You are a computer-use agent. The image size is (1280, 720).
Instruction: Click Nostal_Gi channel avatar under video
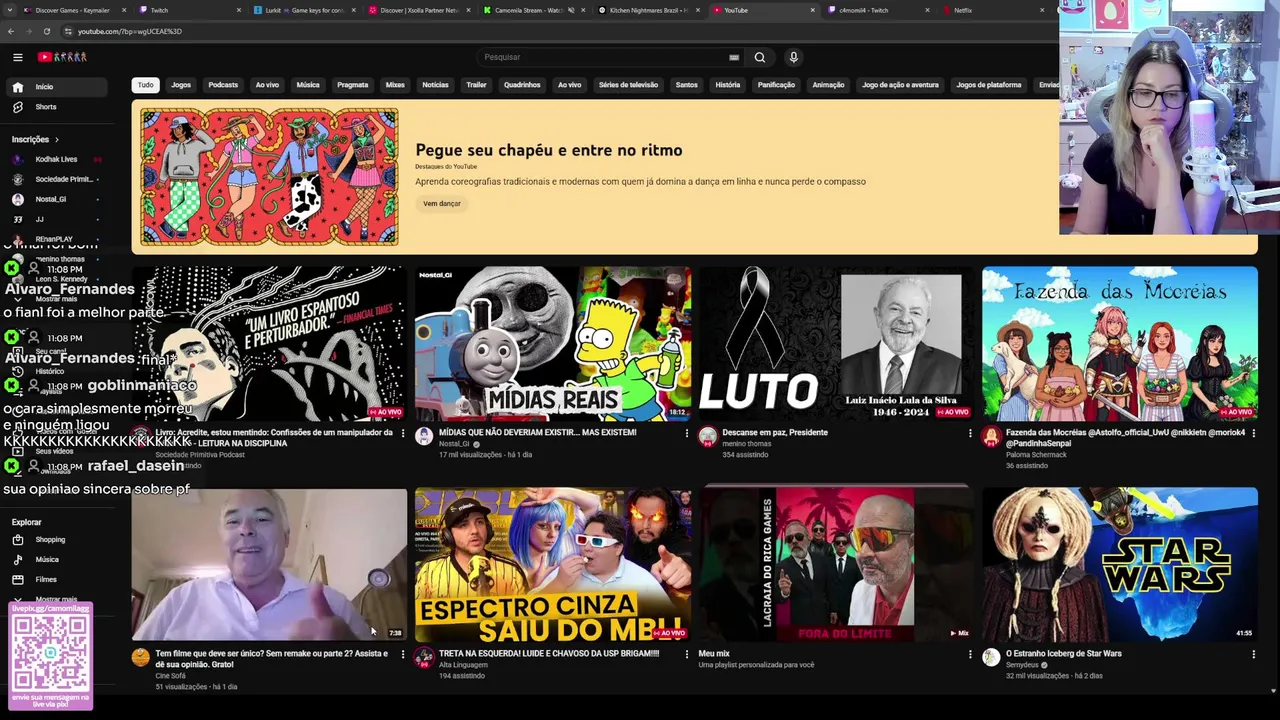tap(424, 437)
